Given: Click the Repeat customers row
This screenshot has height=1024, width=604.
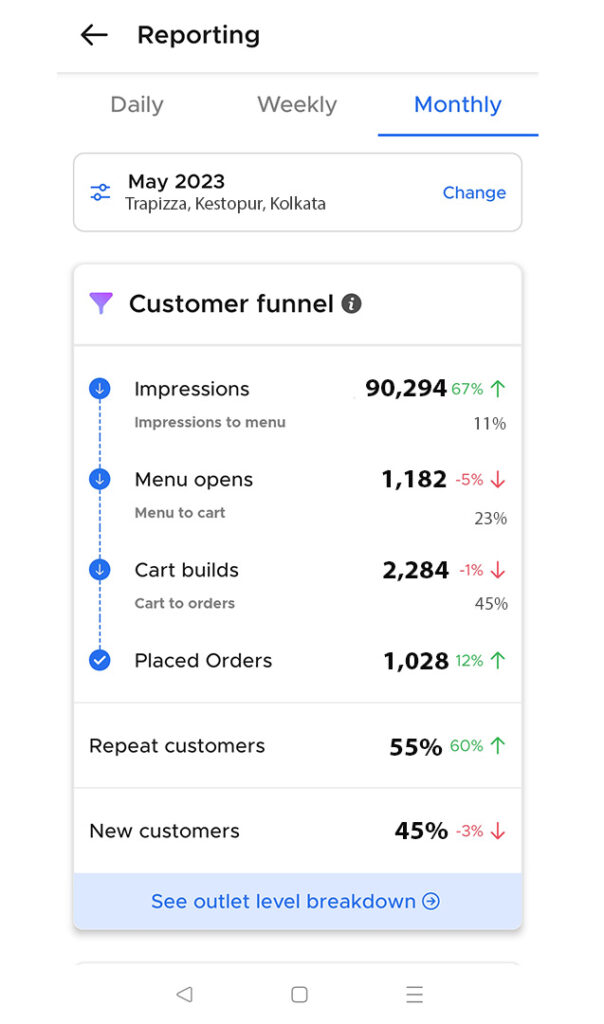Looking at the screenshot, I should pos(297,746).
